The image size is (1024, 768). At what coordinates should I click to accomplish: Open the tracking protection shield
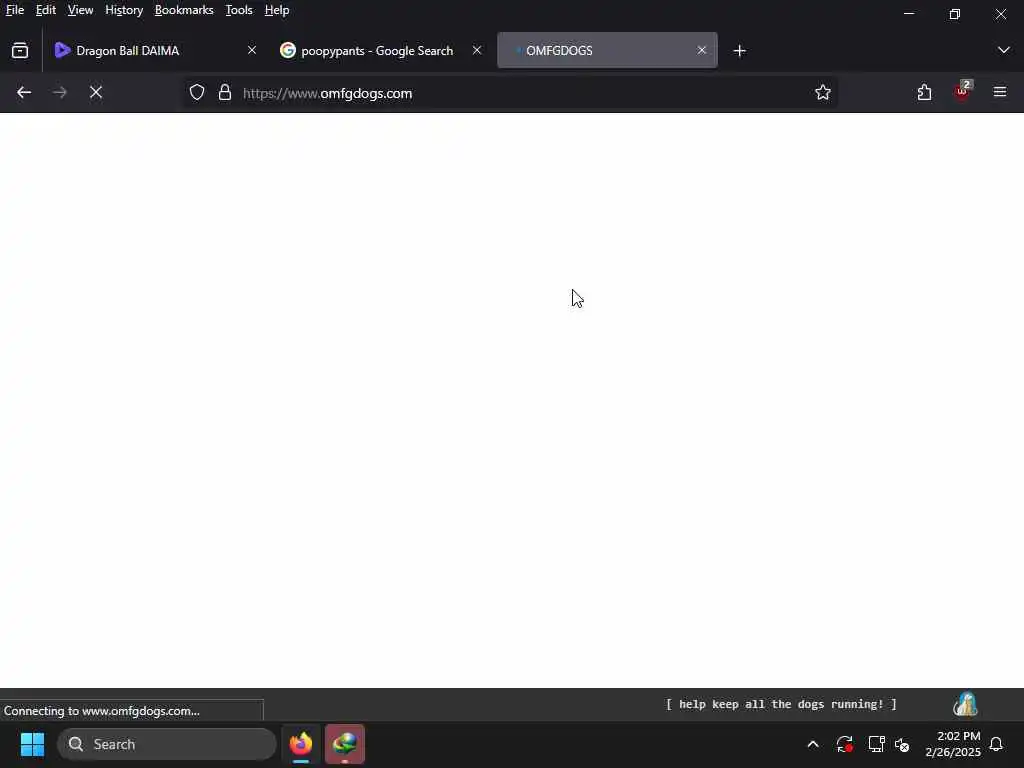[197, 93]
